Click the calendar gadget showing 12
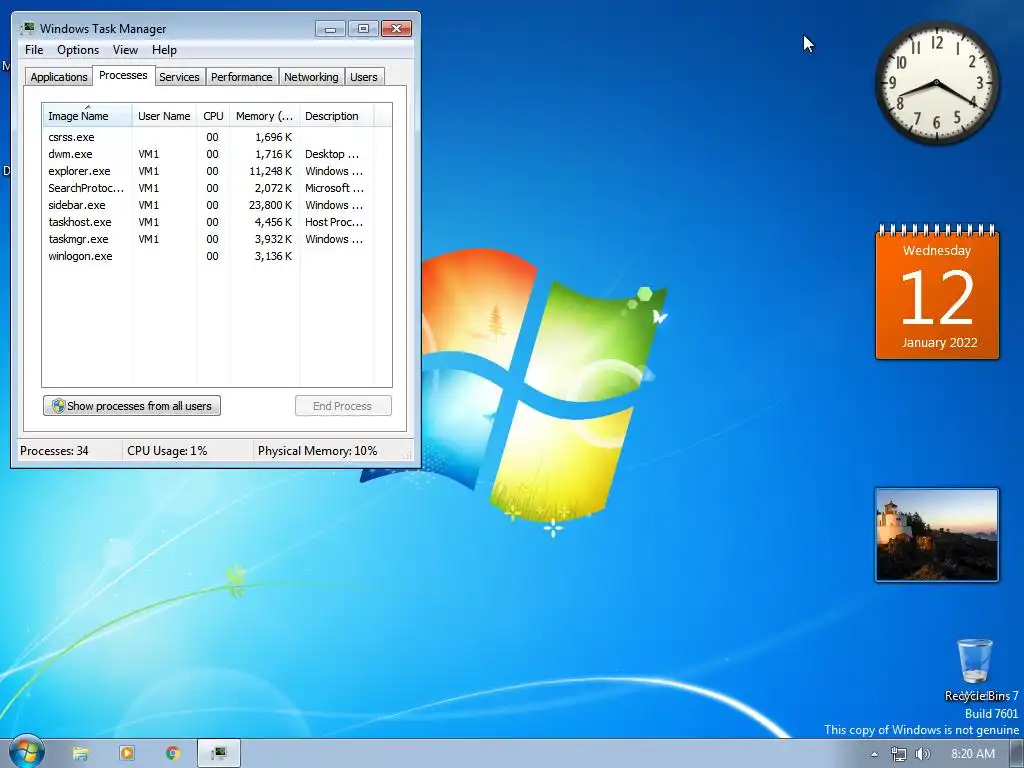Image resolution: width=1024 pixels, height=768 pixels. coord(937,293)
